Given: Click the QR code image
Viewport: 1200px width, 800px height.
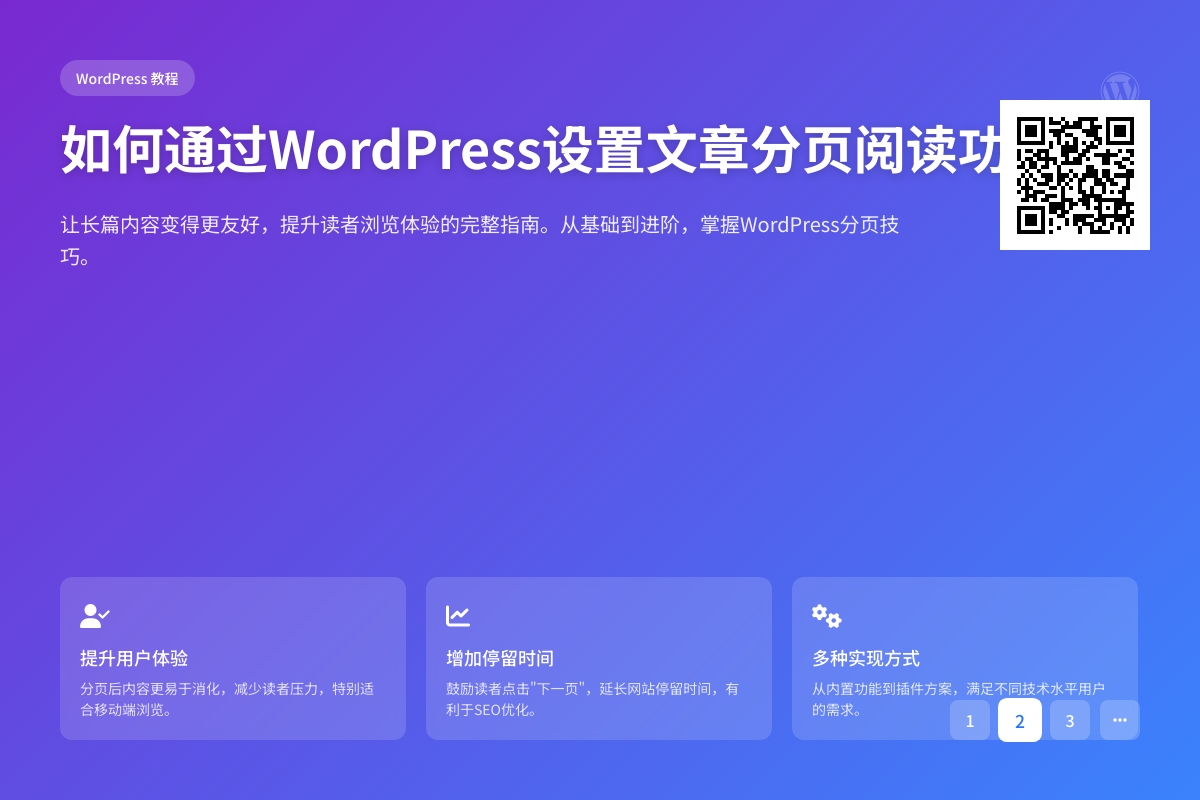Looking at the screenshot, I should click(x=1075, y=175).
